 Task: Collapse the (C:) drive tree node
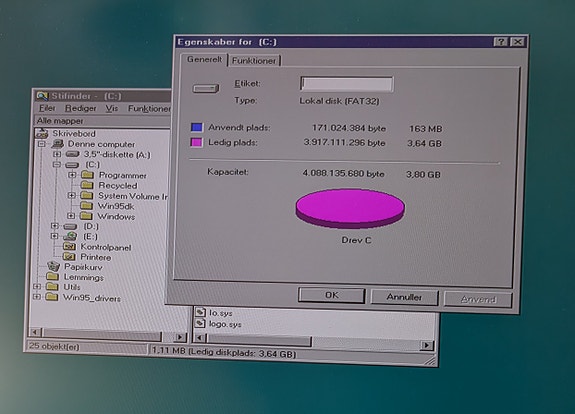[x=56, y=165]
